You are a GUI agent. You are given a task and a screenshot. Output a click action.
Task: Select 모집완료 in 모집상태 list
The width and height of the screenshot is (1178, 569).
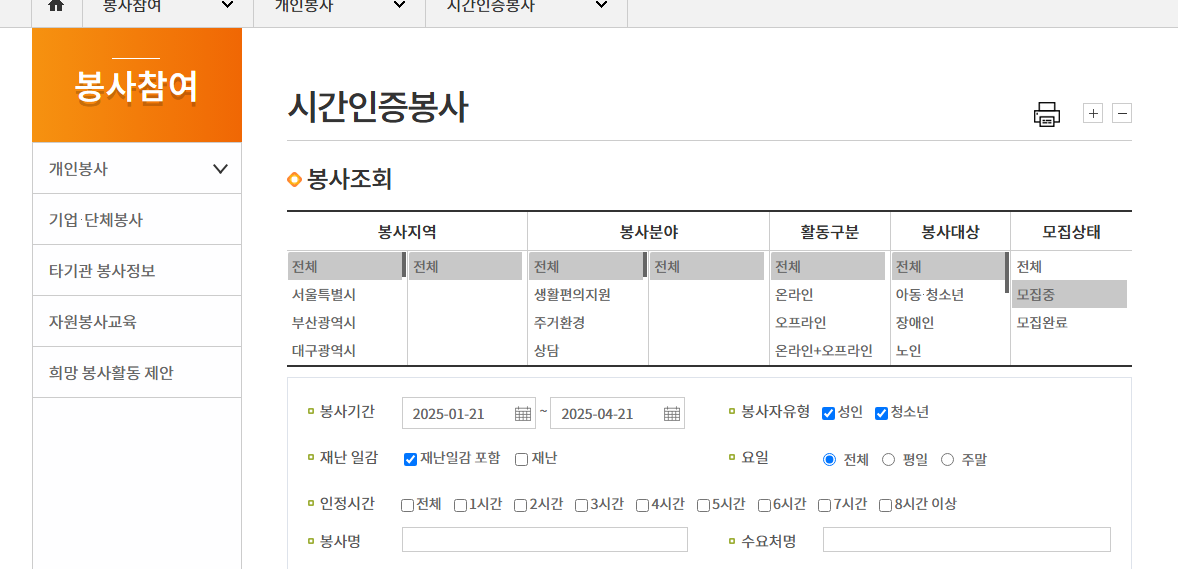pyautogui.click(x=1069, y=322)
